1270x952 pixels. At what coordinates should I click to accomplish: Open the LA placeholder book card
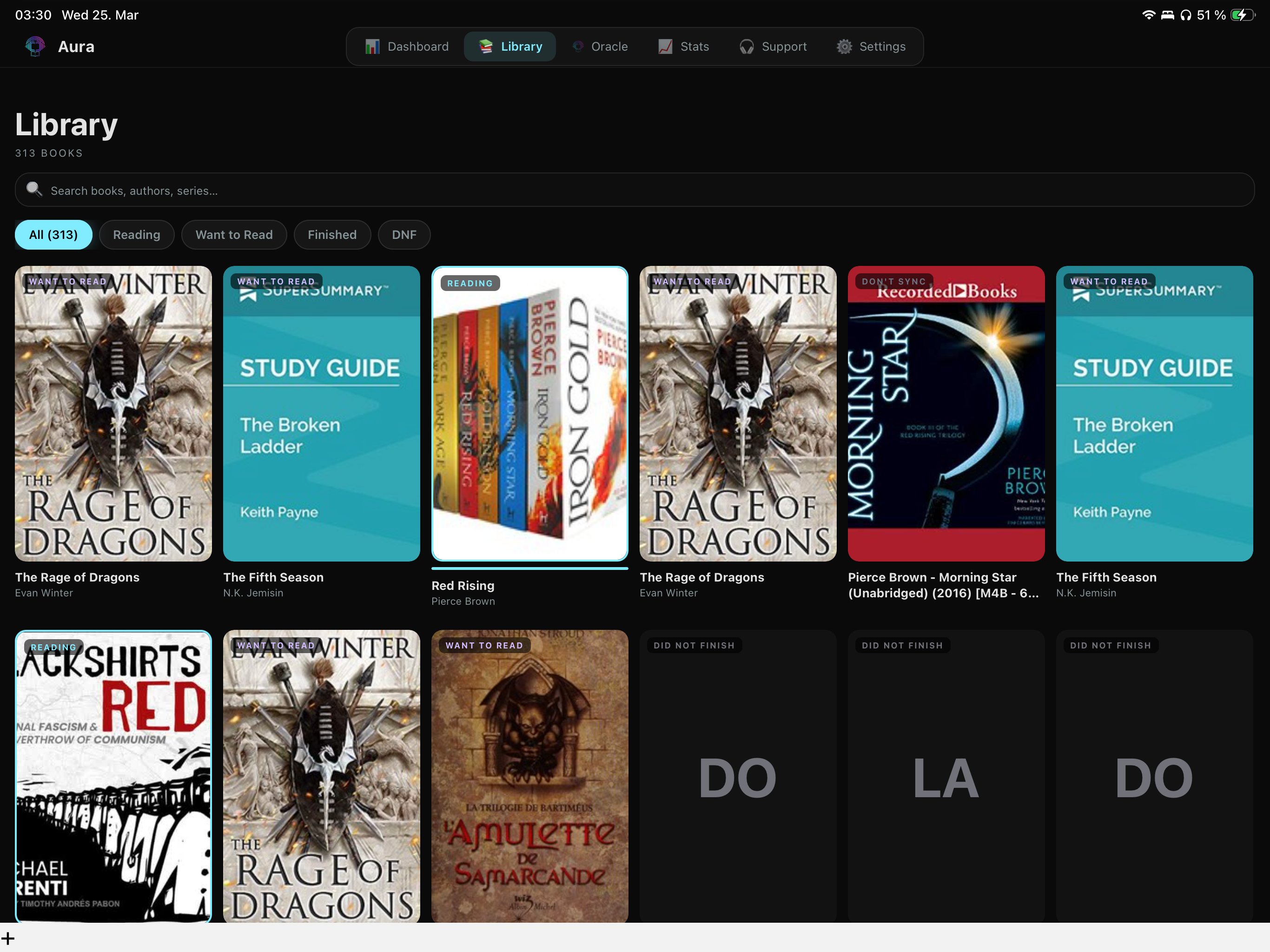946,776
